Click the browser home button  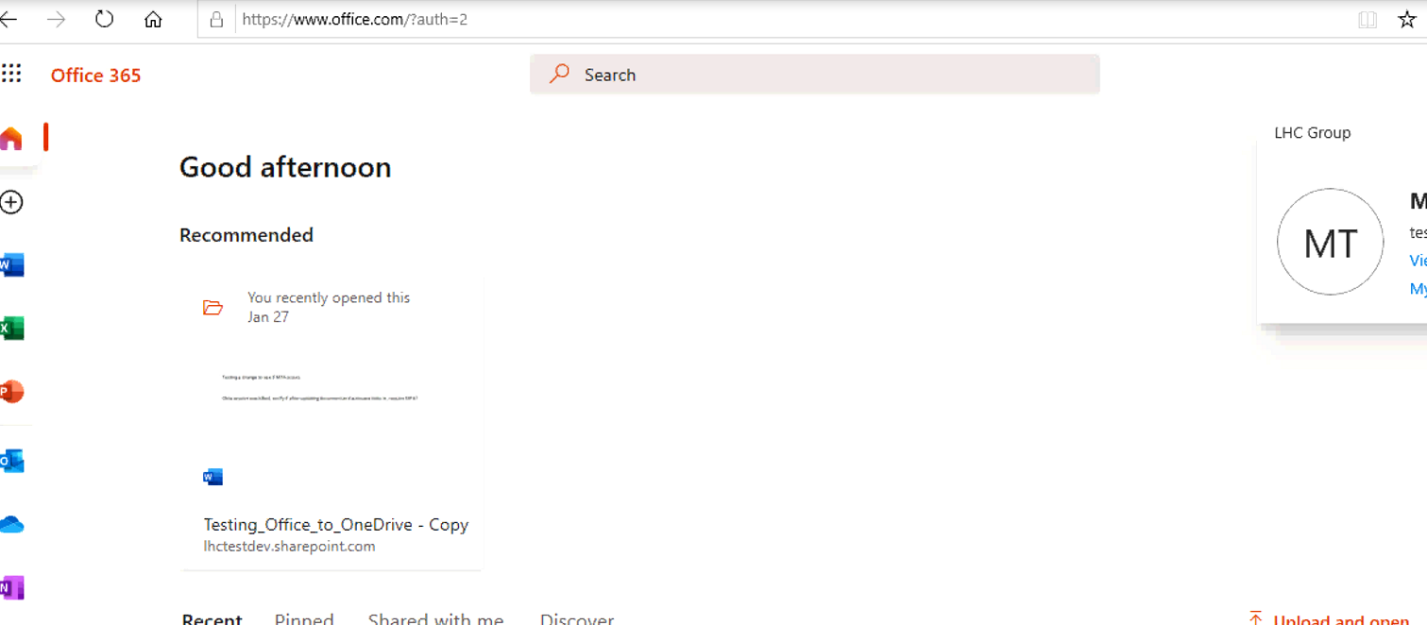pyautogui.click(x=153, y=19)
